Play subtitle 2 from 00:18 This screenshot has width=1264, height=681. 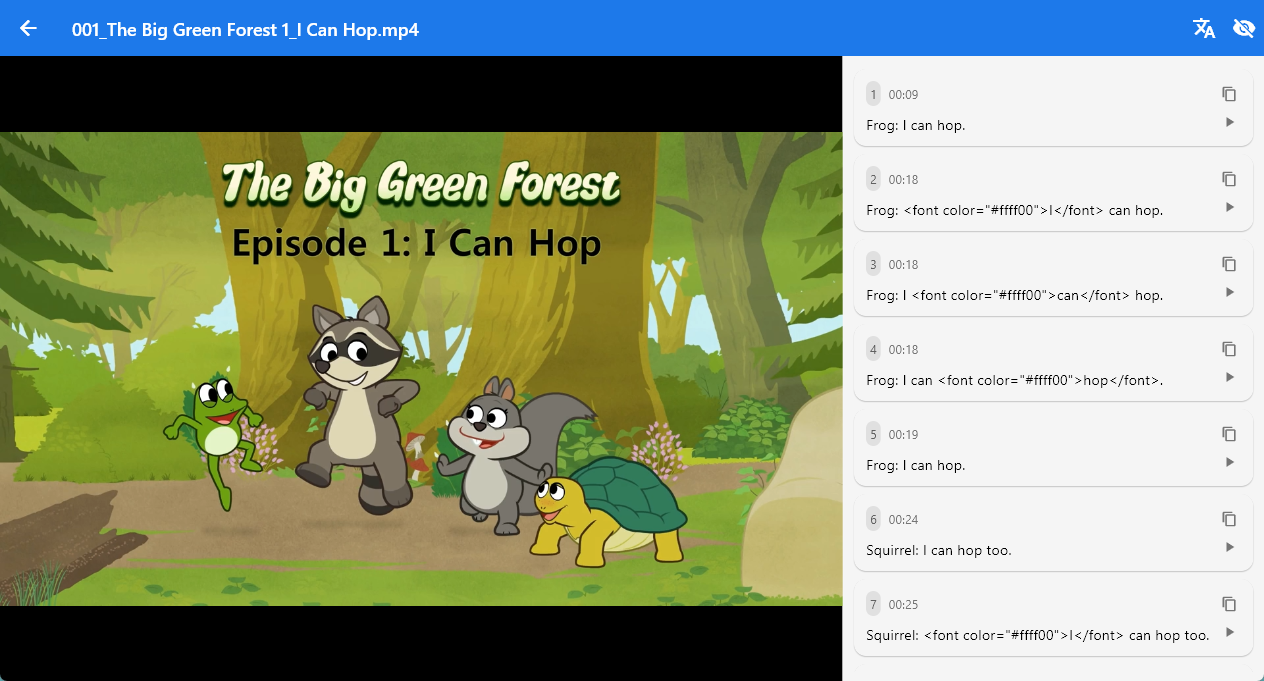coord(1230,207)
